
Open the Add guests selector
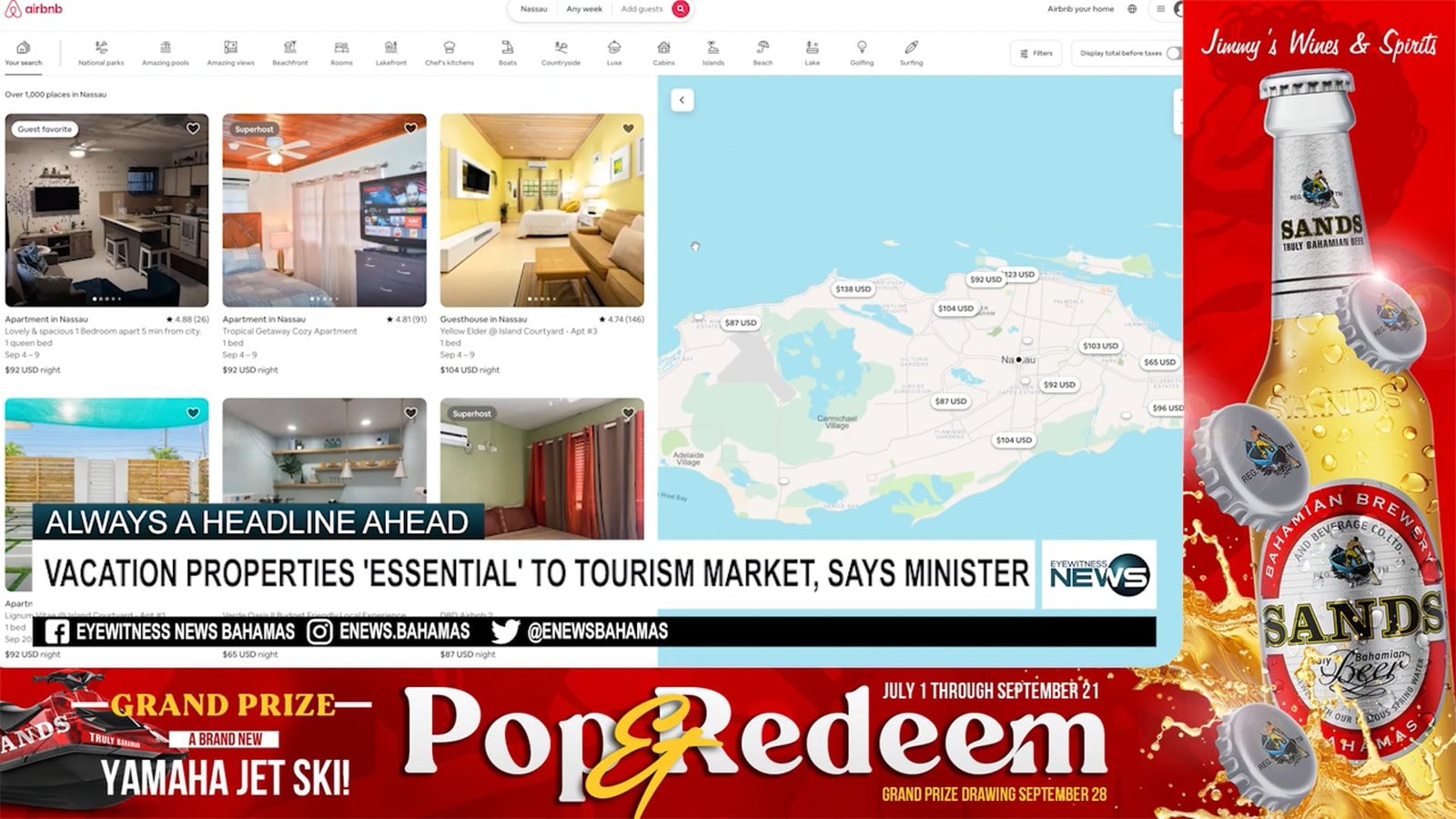(x=642, y=9)
